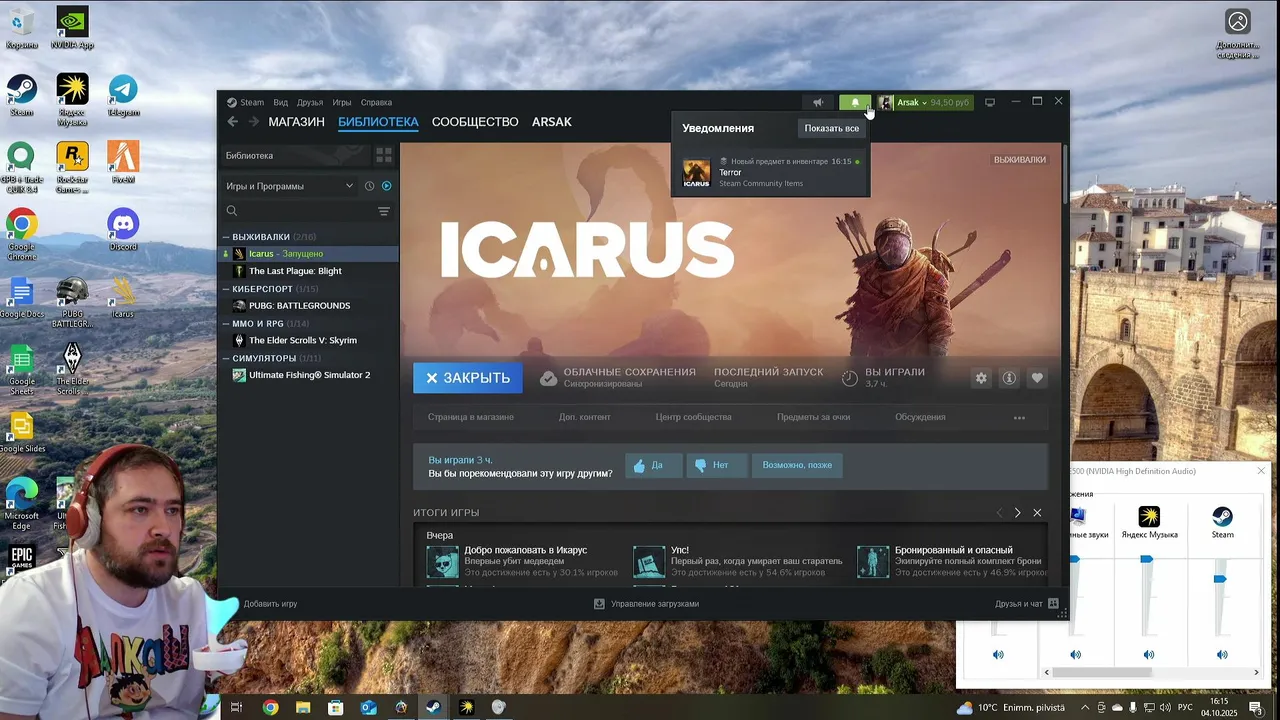The image size is (1280, 720).
Task: Open Центр сообщества link
Action: coord(694,417)
